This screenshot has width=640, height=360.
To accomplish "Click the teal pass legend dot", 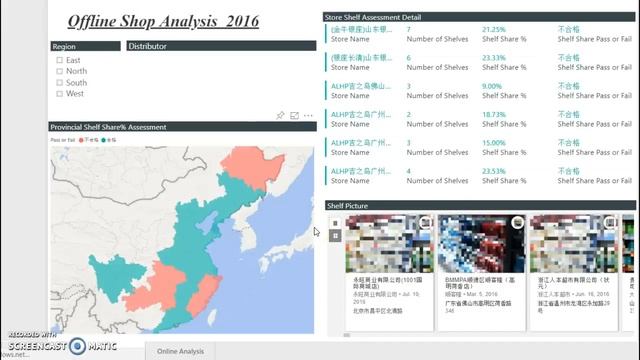I will pyautogui.click(x=104, y=140).
